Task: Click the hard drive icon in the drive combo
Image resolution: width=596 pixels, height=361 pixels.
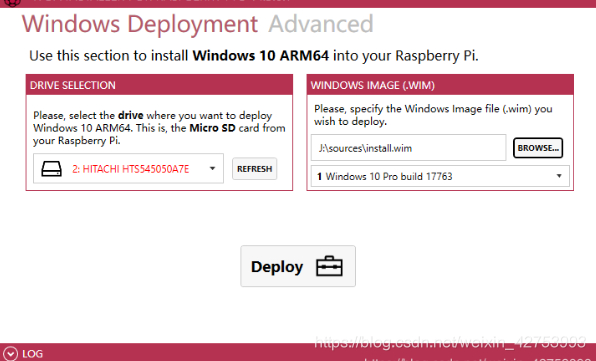Action: click(51, 169)
